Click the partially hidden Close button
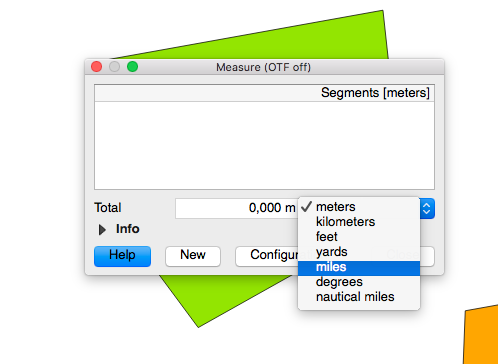 point(427,256)
